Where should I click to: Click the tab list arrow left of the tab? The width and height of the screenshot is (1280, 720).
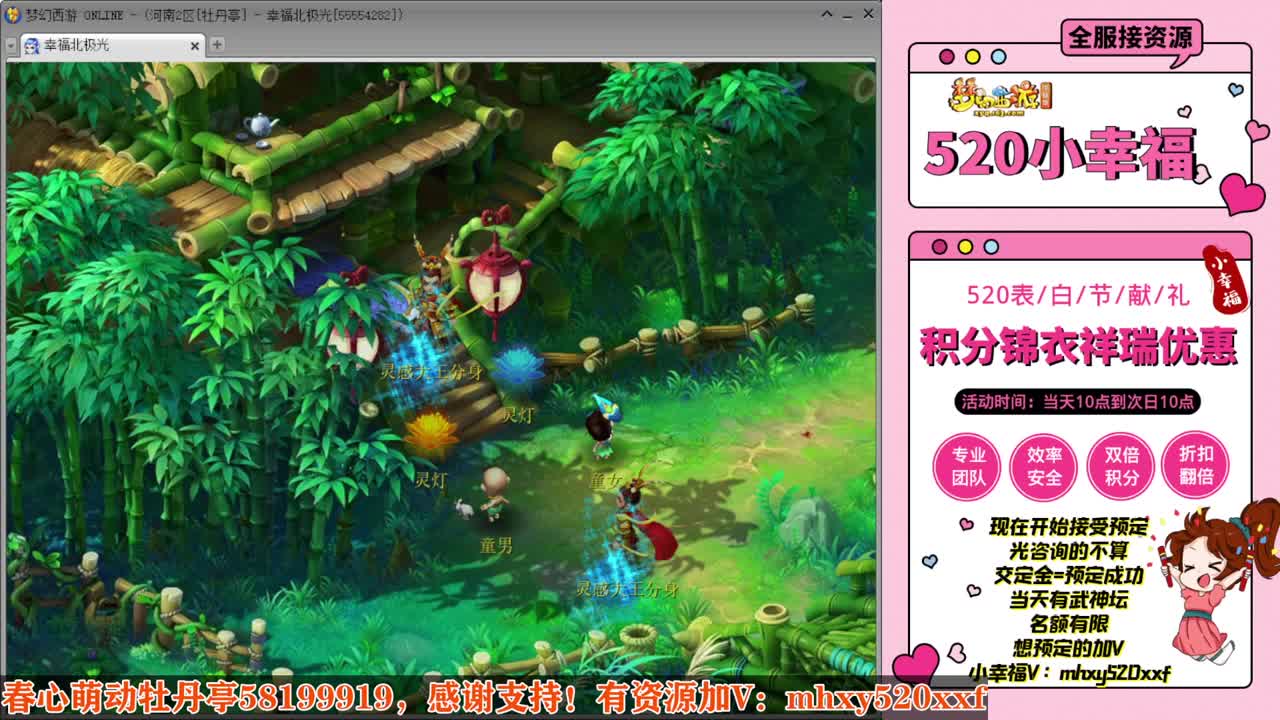(11, 45)
